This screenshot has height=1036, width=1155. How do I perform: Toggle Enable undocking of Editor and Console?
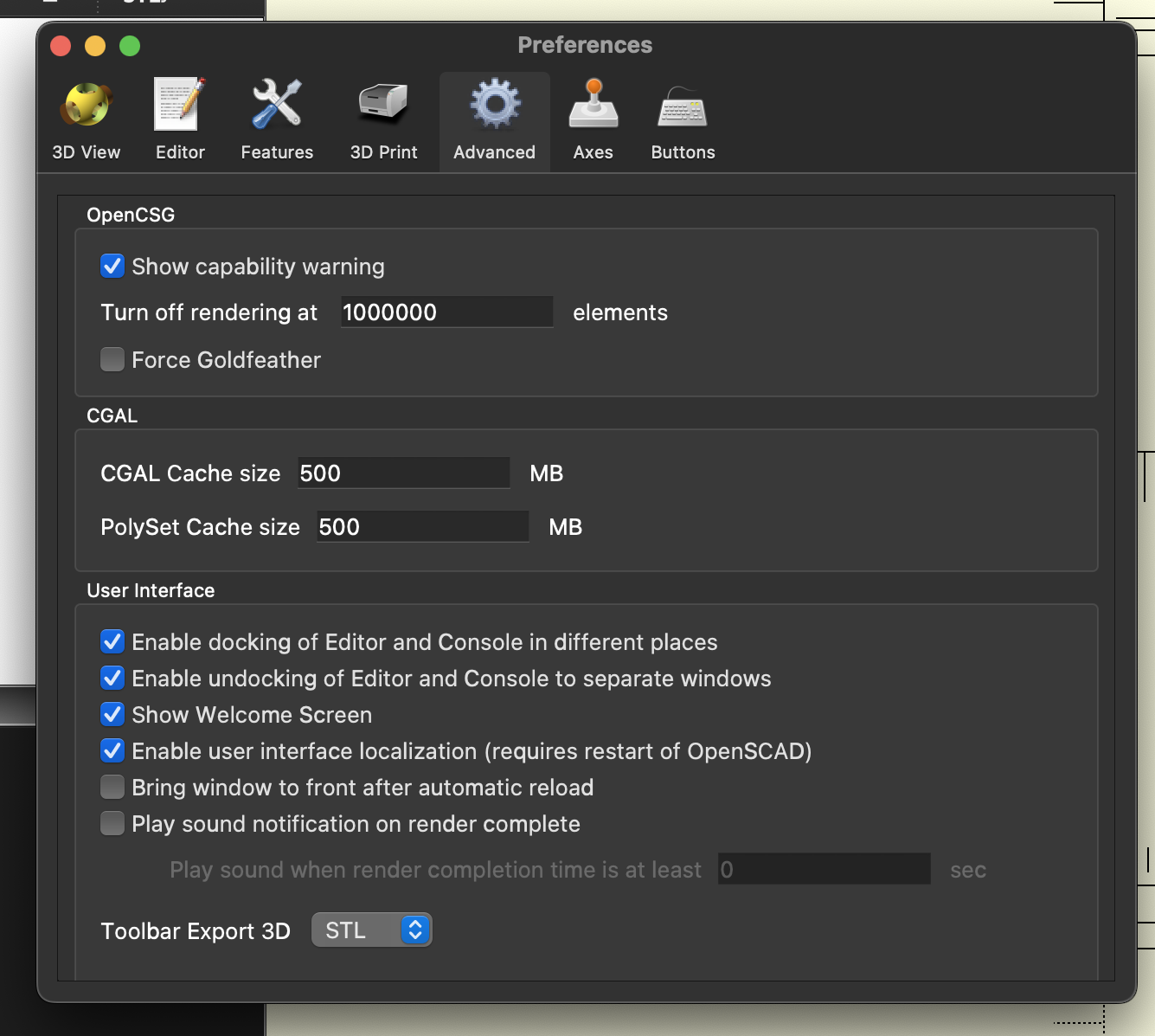(112, 679)
